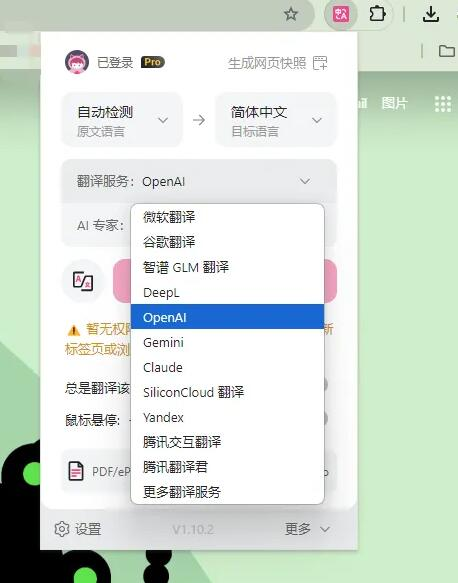Open the Google apps grid icon
Screen dimensions: 458x583
pyautogui.click(x=443, y=104)
